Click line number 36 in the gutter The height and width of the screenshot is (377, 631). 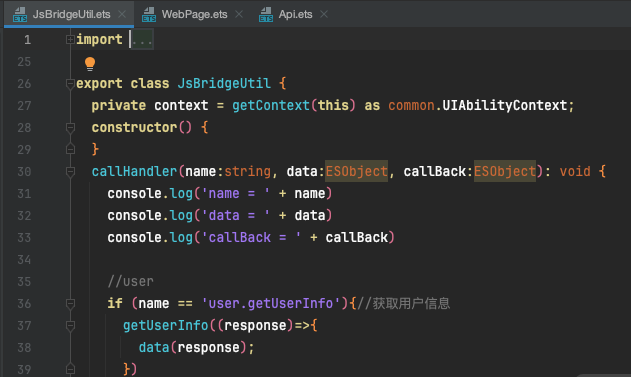[24, 303]
